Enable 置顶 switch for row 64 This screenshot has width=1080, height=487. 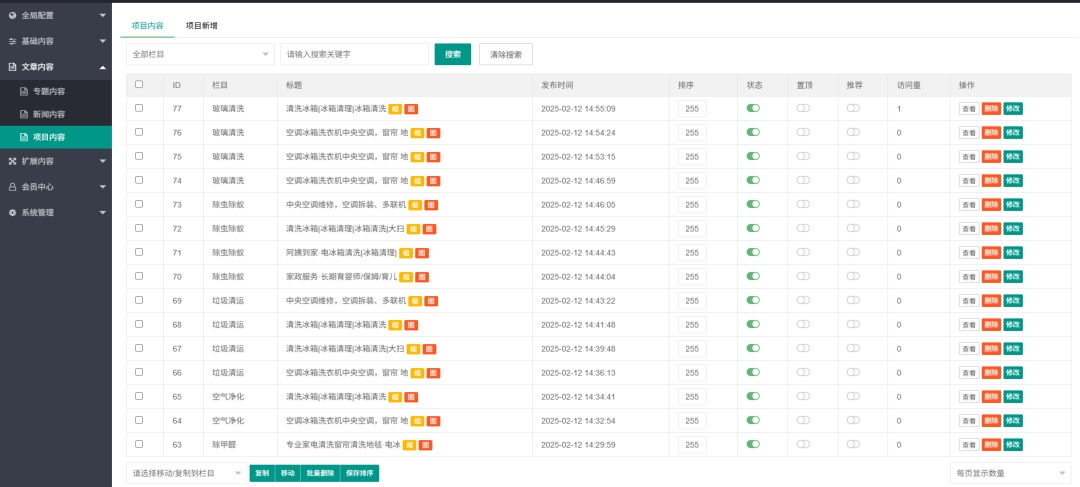pyautogui.click(x=803, y=420)
